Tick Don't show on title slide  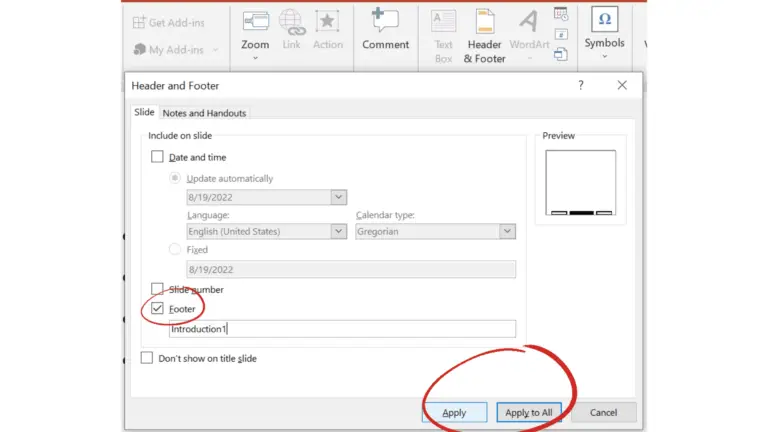coord(148,358)
